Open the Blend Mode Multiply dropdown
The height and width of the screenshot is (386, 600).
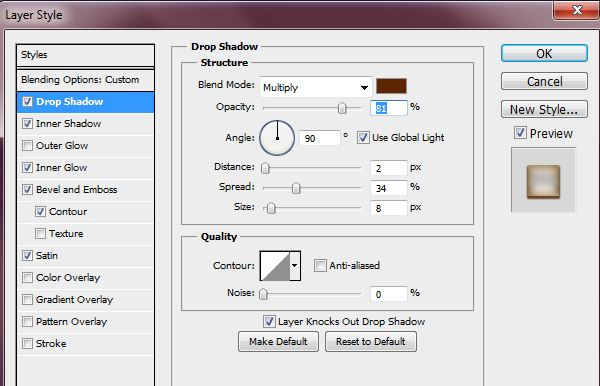(x=316, y=87)
